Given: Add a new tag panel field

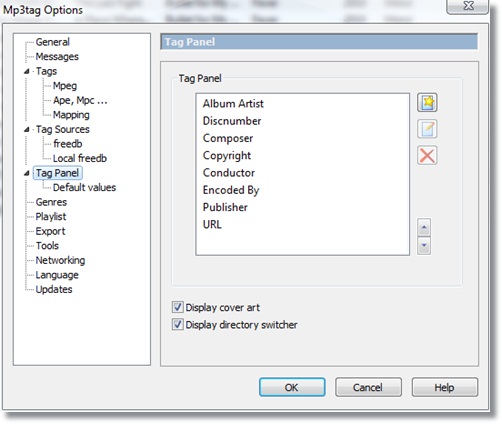Looking at the screenshot, I should pos(427,102).
